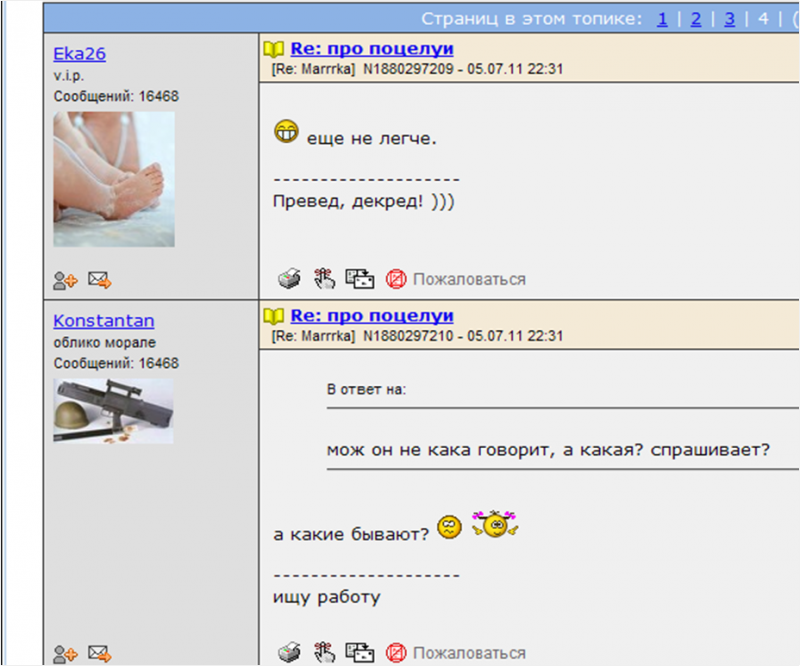This screenshot has width=800, height=666.
Task: Print Konstantan's post with the printer icon
Action: click(289, 653)
